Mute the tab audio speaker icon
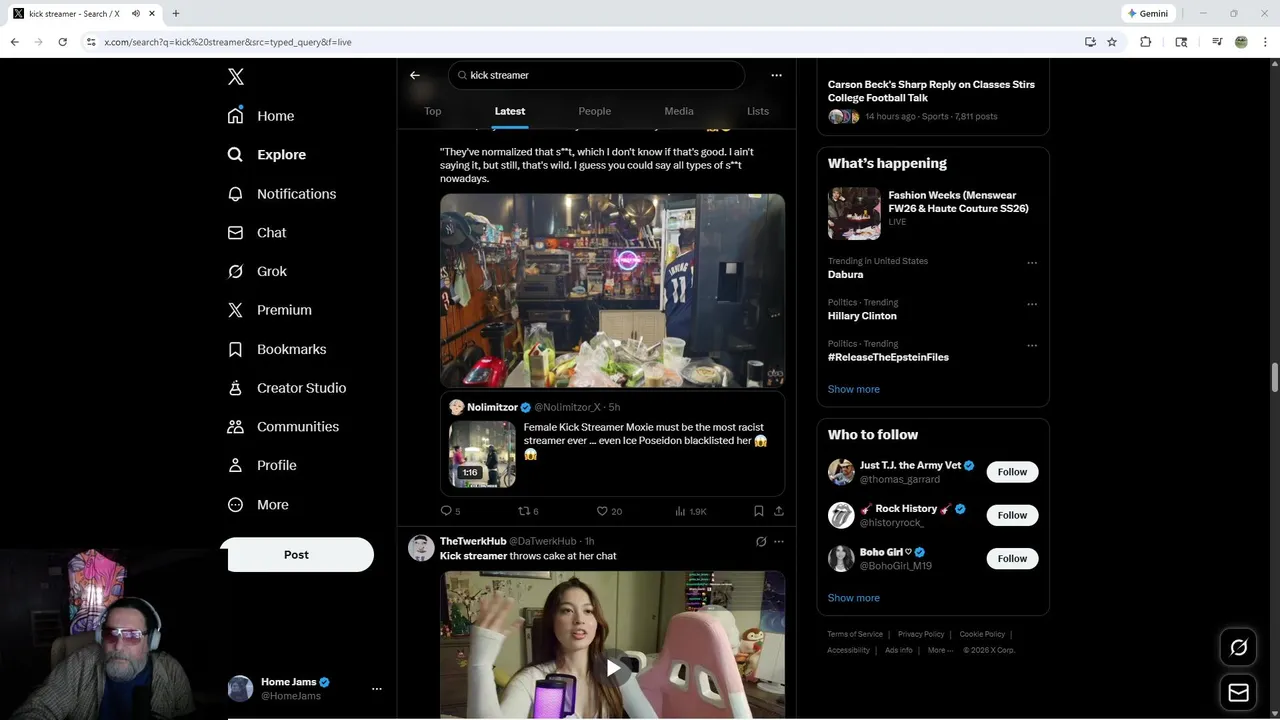The height and width of the screenshot is (720, 1280). click(135, 14)
